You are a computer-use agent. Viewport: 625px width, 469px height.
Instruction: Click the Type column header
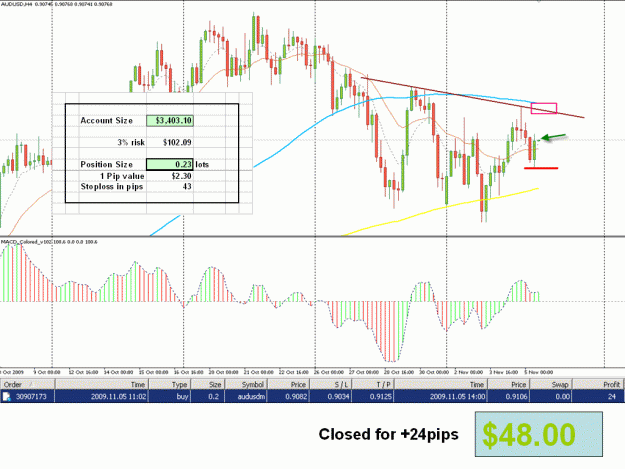point(169,385)
